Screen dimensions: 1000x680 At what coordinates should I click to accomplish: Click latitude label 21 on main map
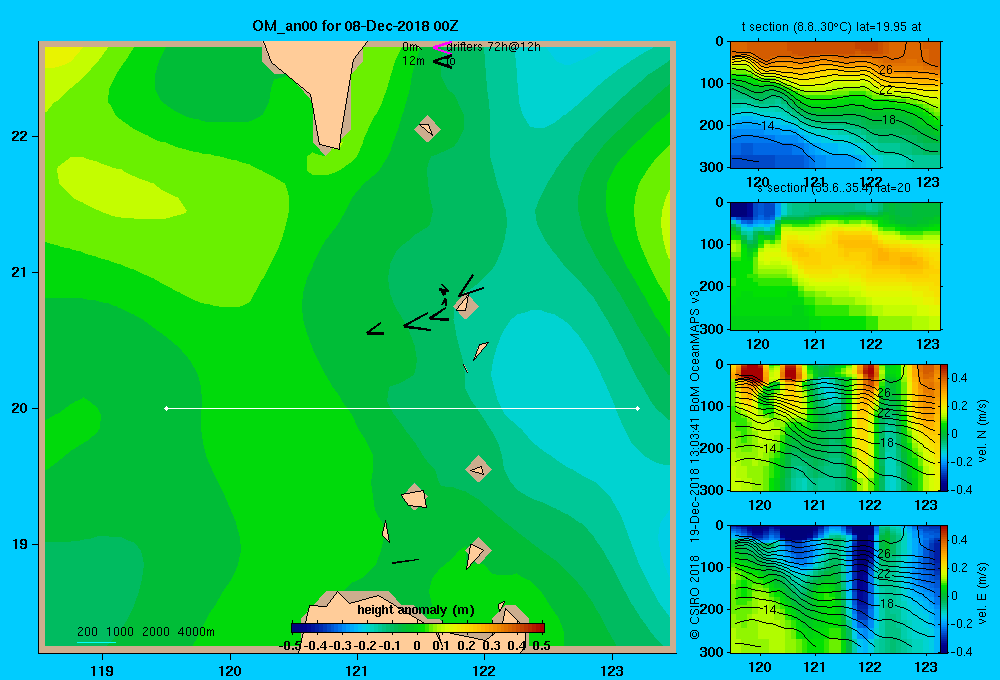(20, 272)
